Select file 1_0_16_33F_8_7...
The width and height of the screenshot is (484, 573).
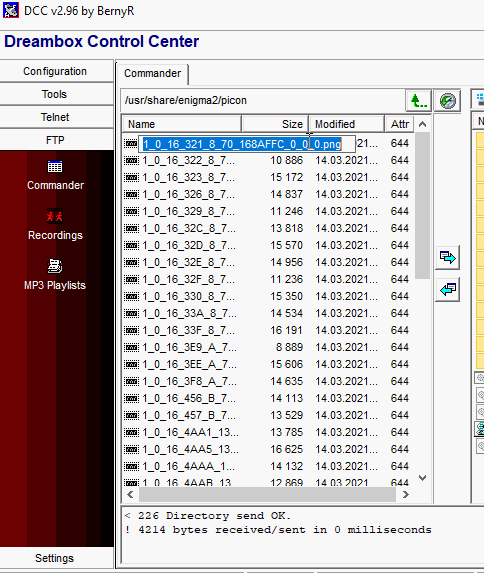(189, 330)
